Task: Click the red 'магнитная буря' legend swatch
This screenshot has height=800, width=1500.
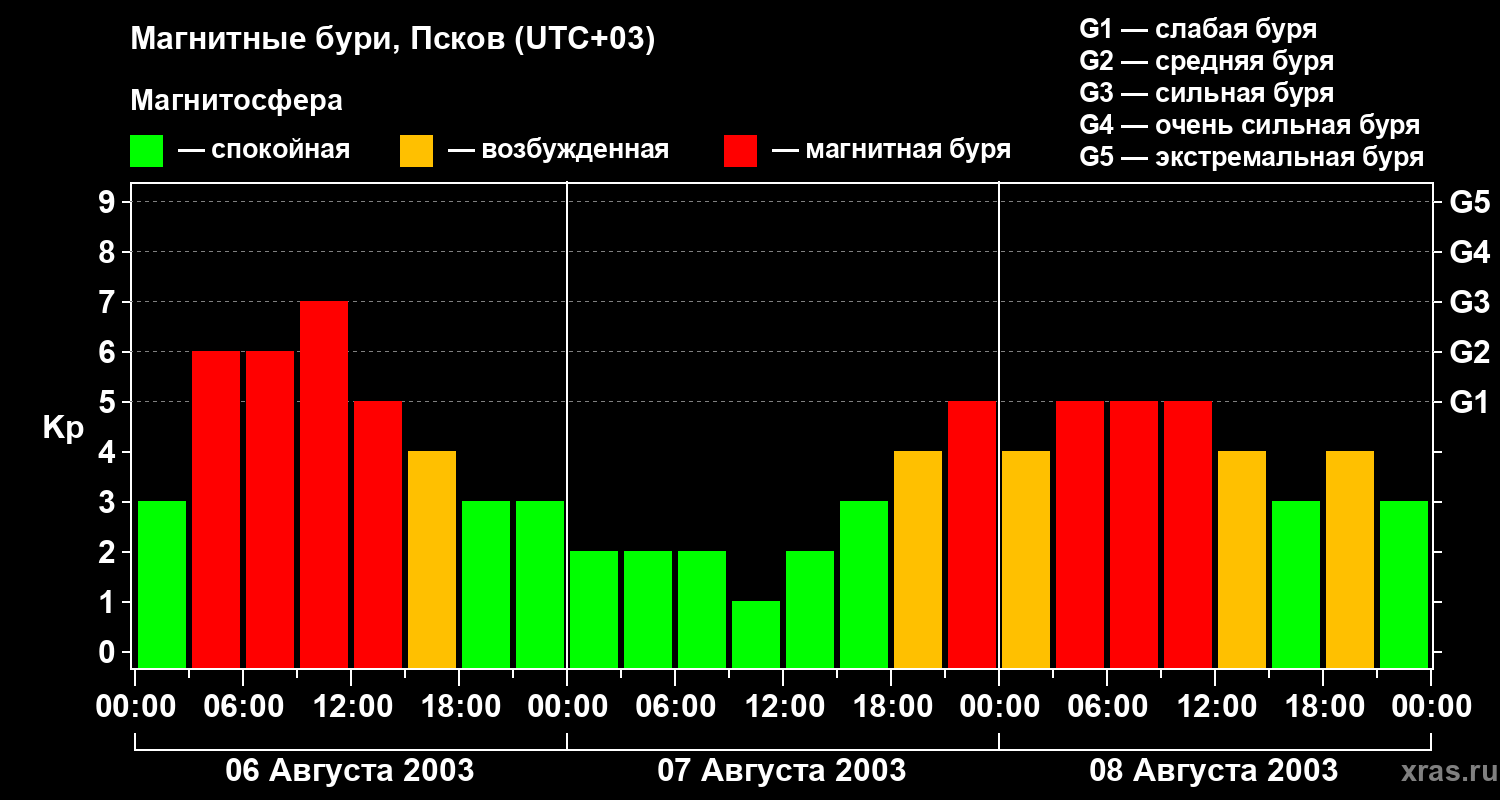Action: click(x=740, y=151)
